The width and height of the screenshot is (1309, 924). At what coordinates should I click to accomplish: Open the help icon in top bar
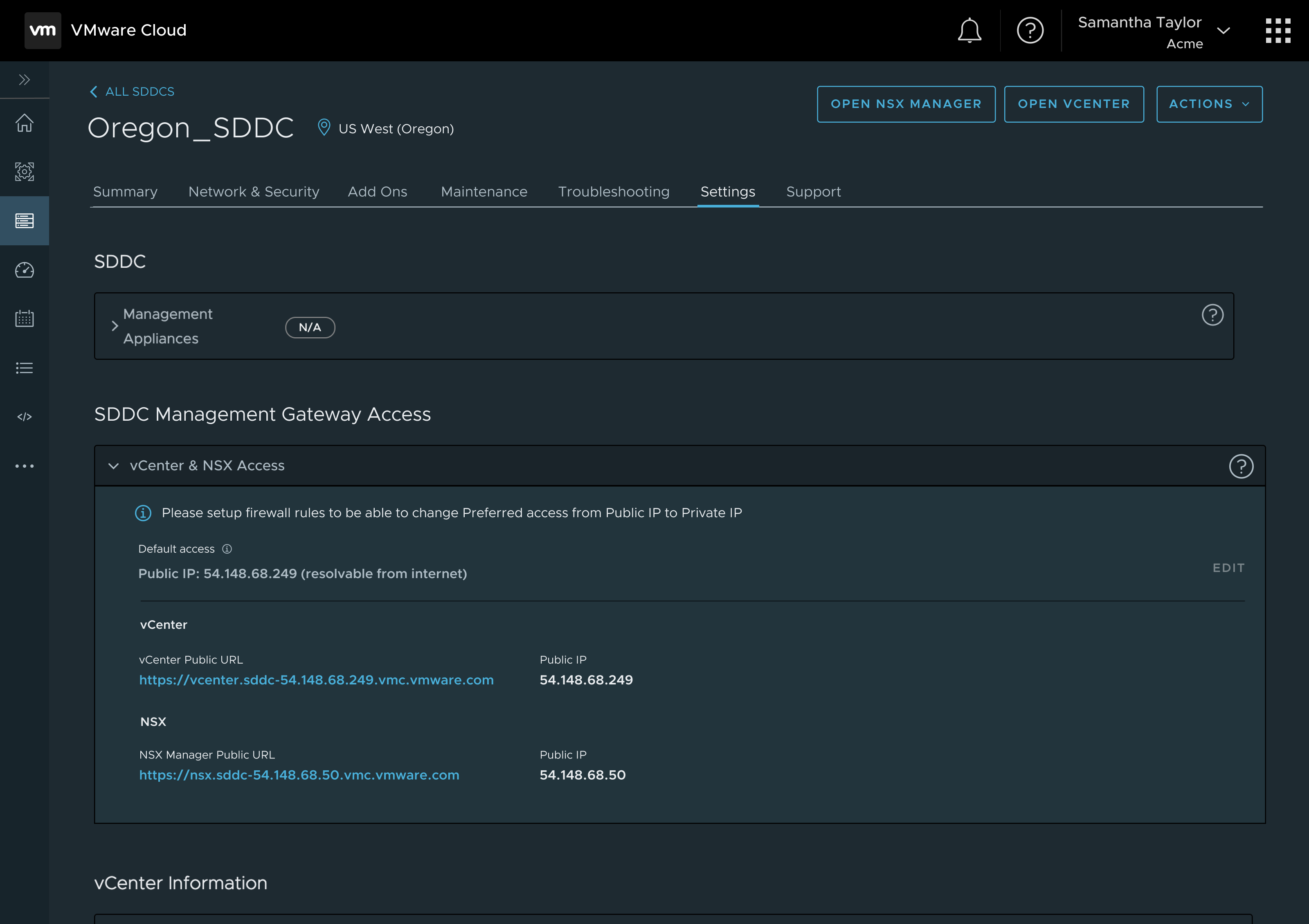coord(1030,30)
